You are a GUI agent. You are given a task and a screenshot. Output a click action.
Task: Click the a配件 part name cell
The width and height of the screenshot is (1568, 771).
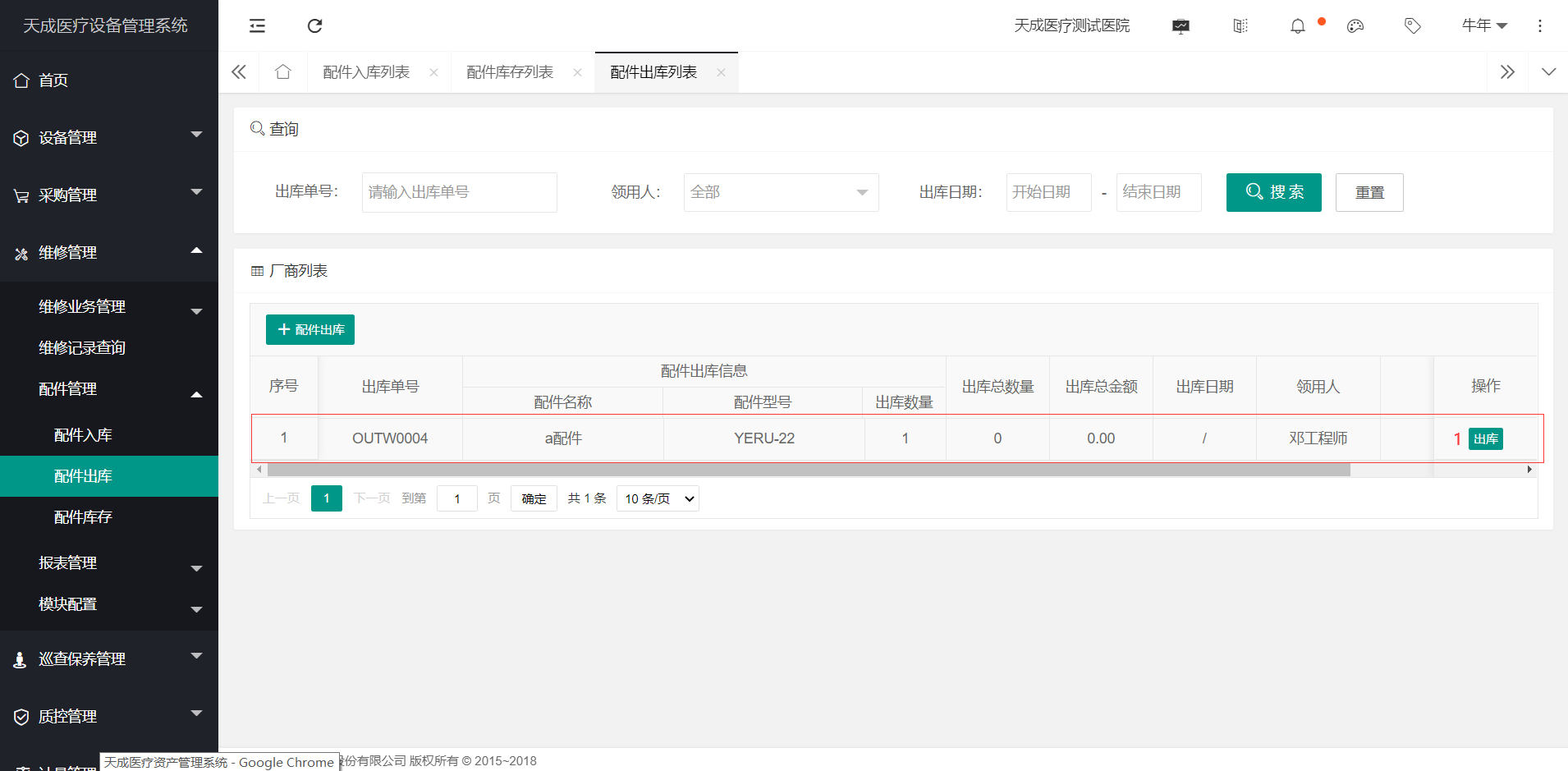563,438
